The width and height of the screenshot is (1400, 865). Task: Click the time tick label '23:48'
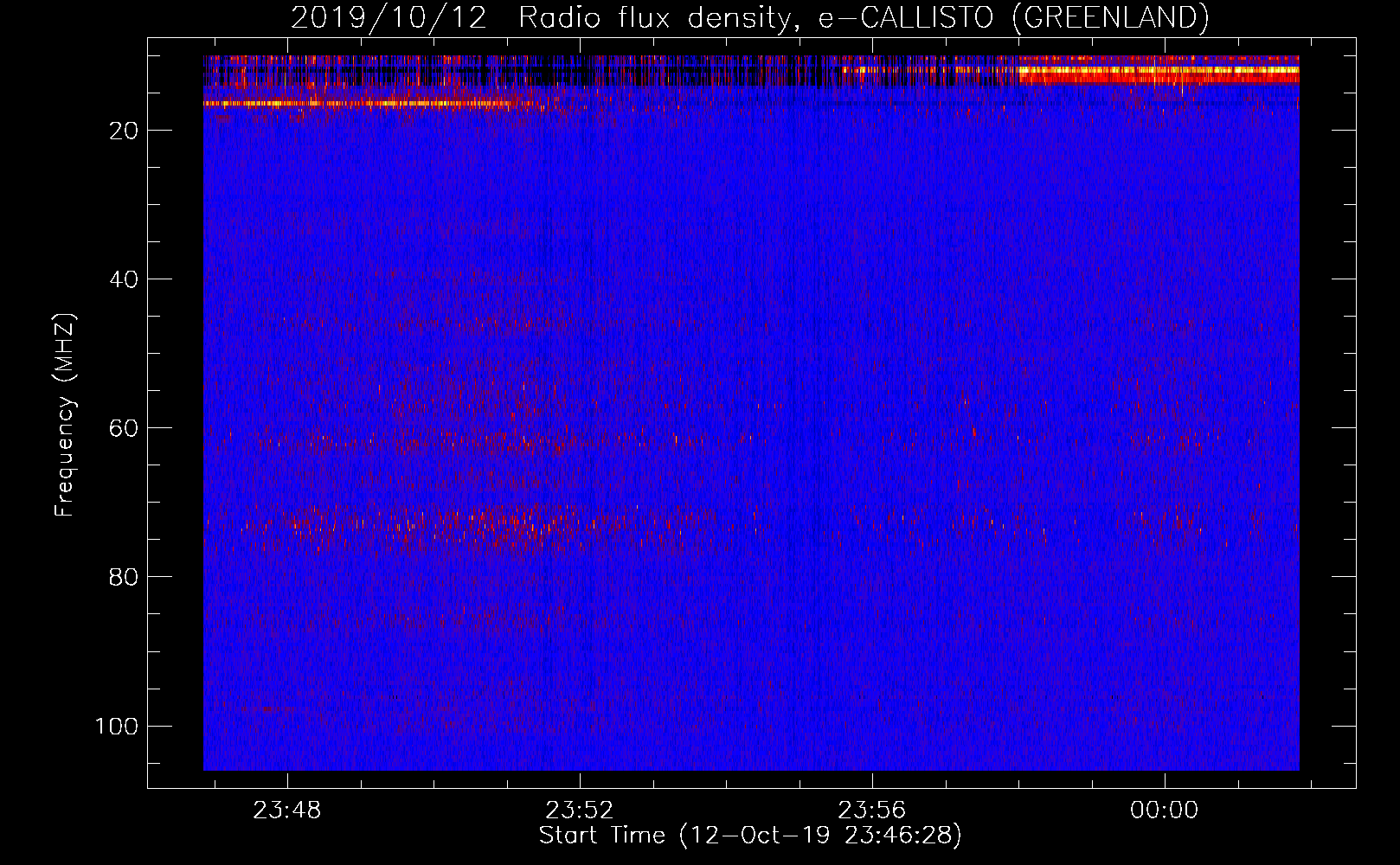(x=286, y=810)
